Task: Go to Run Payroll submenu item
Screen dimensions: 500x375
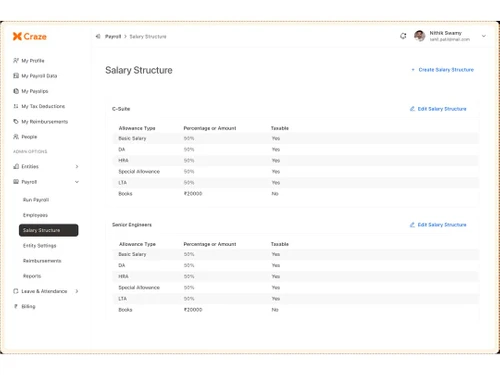Action: point(36,200)
